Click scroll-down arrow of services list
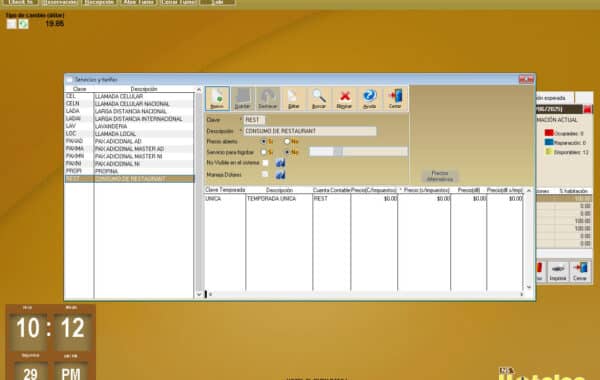 [x=199, y=295]
